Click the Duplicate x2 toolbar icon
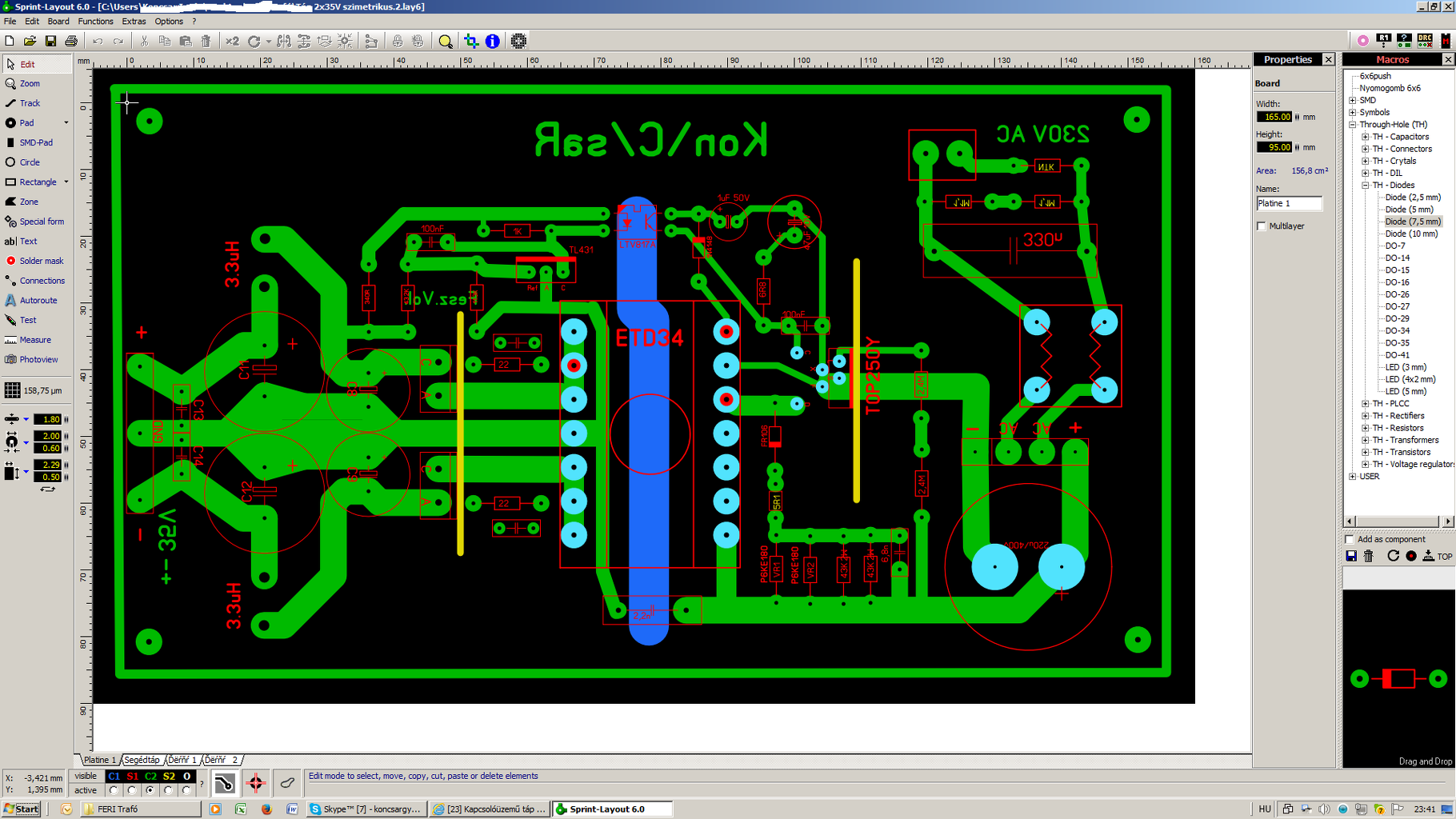 pyautogui.click(x=232, y=41)
